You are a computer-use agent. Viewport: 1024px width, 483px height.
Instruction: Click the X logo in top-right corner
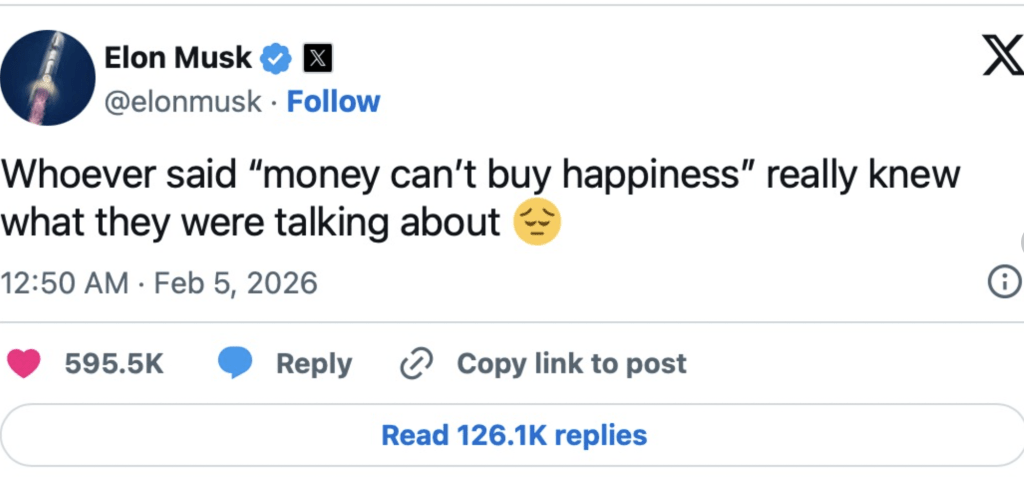pos(998,59)
